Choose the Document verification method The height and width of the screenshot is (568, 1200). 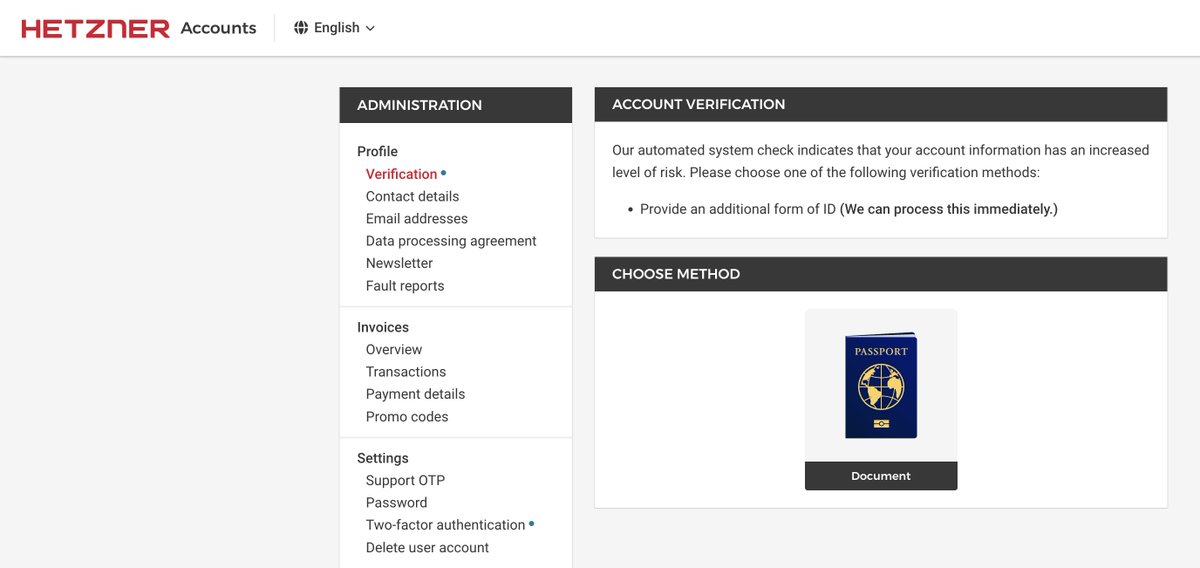[881, 476]
